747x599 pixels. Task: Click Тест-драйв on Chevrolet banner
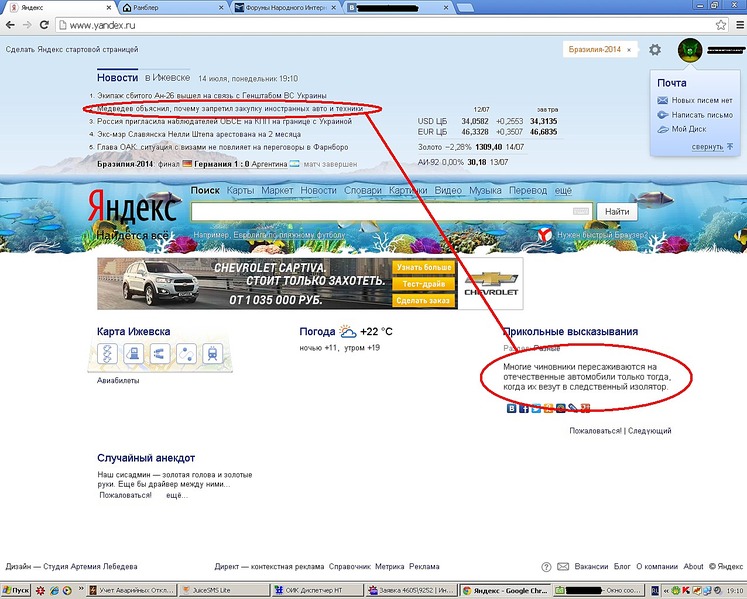coord(424,284)
